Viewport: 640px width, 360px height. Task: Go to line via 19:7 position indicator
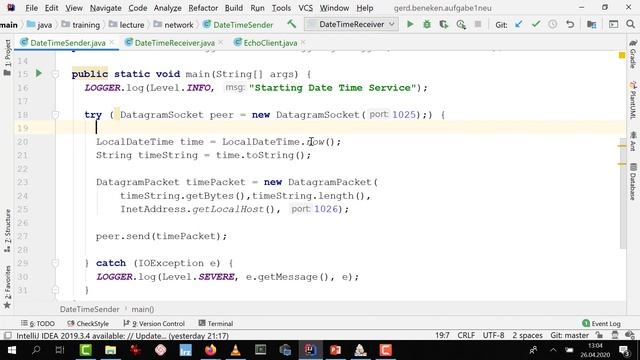point(442,335)
